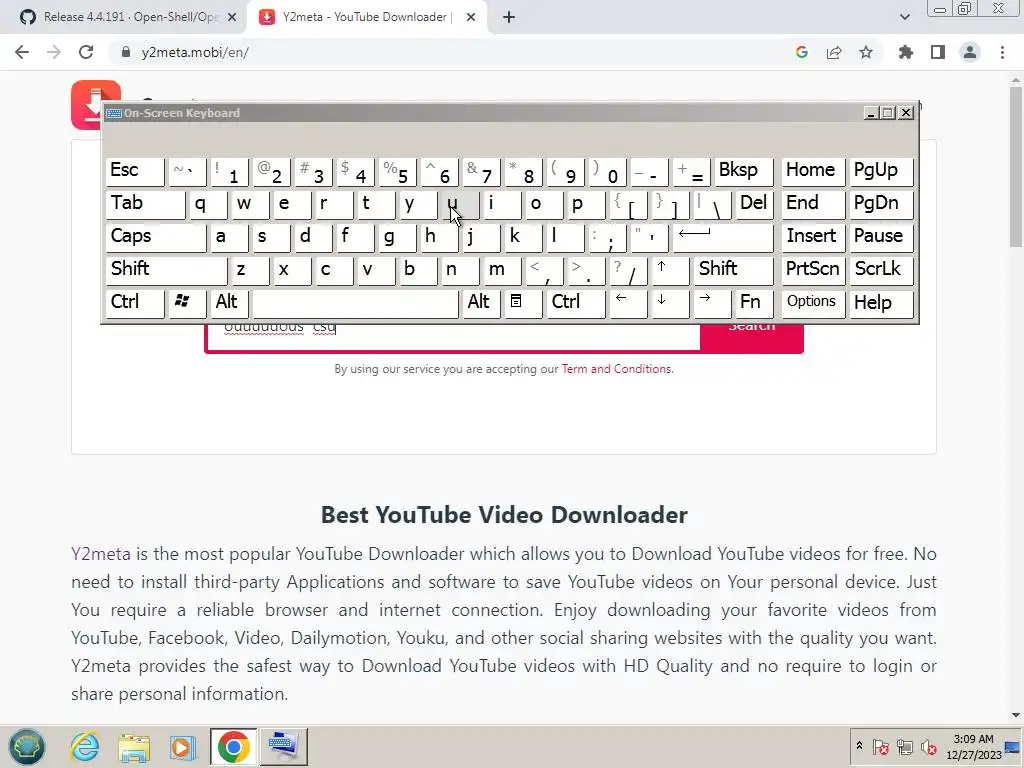This screenshot has height=768, width=1024.
Task: Launch Internet Explorer from taskbar
Action: [85, 746]
